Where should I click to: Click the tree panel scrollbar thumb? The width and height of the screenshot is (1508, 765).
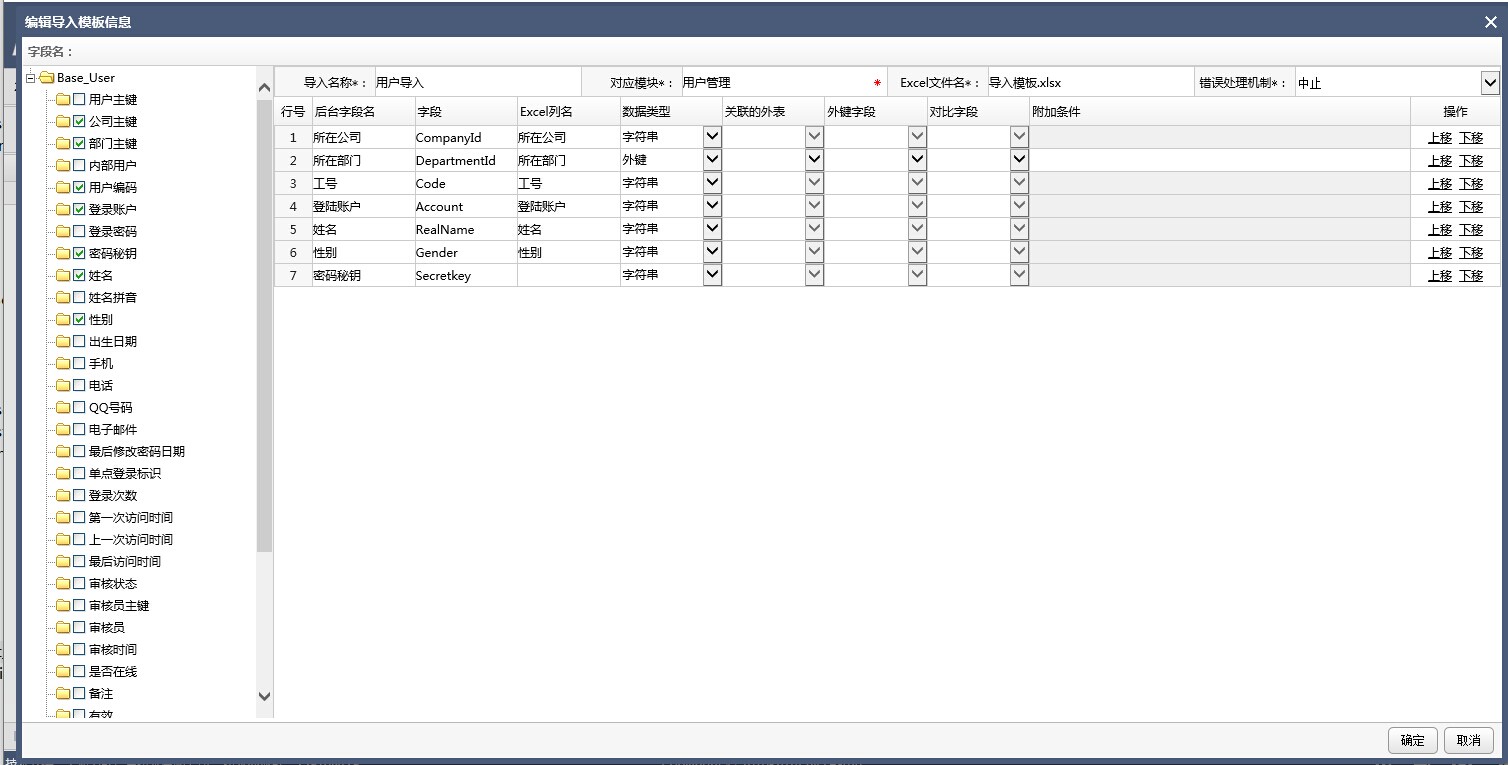coord(265,325)
